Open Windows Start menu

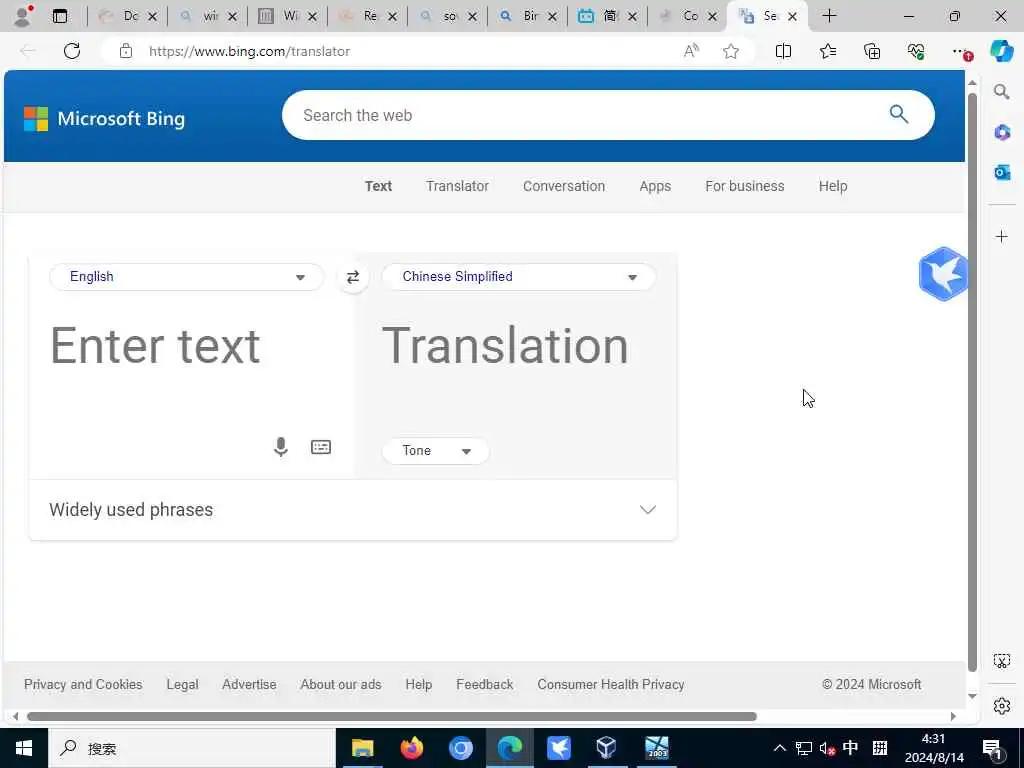click(x=24, y=748)
